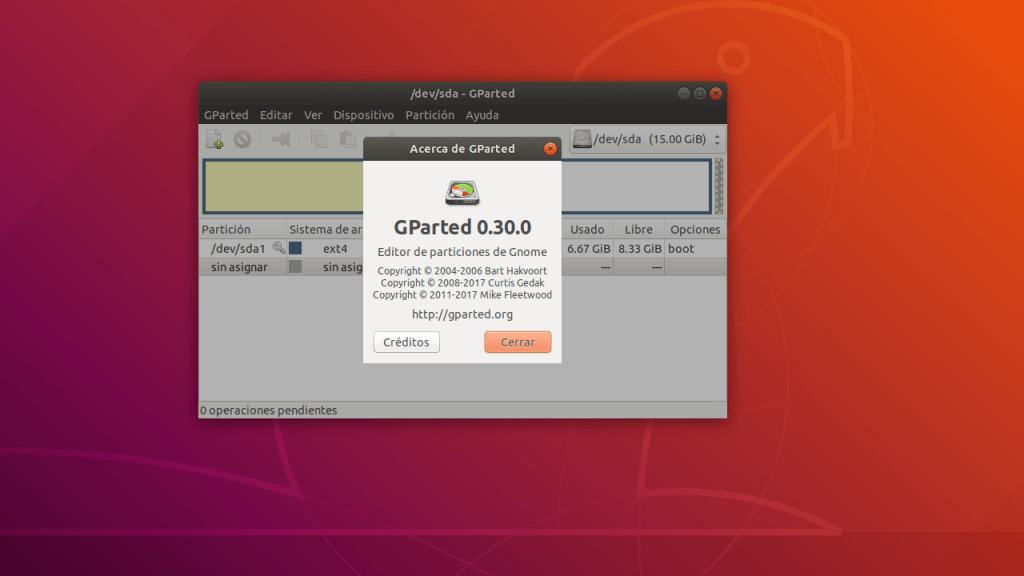Viewport: 1024px width, 576px height.
Task: Select the new partition tool
Action: pos(213,139)
